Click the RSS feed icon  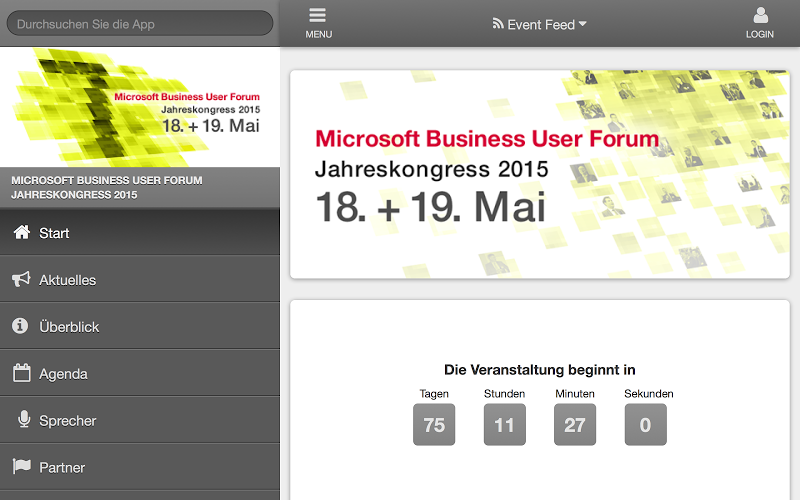pos(498,24)
